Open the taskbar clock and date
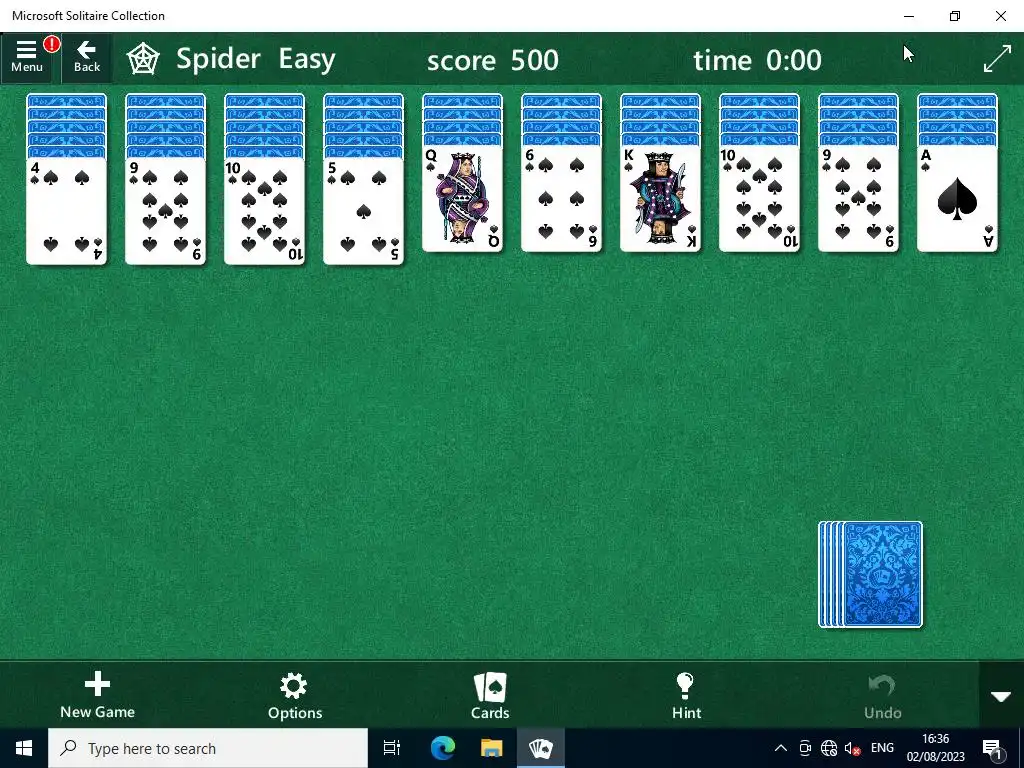 [x=935, y=748]
